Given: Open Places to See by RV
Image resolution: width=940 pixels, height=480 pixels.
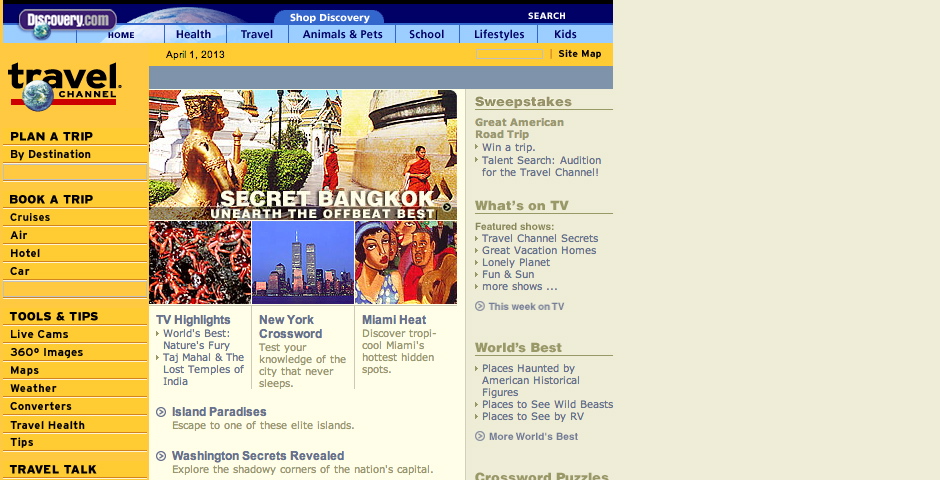Looking at the screenshot, I should (532, 416).
